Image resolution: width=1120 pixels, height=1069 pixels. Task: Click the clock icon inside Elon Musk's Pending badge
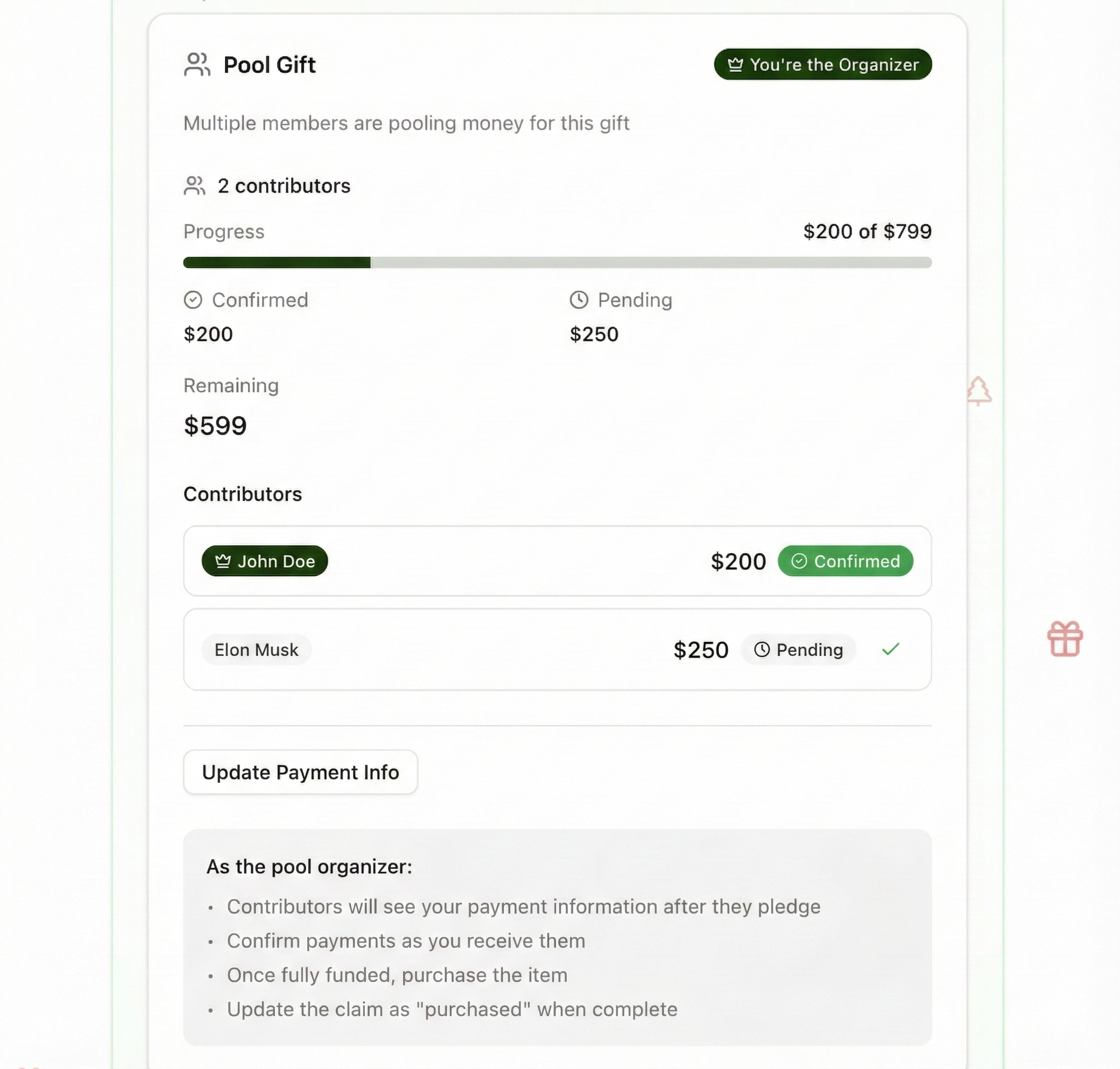761,650
